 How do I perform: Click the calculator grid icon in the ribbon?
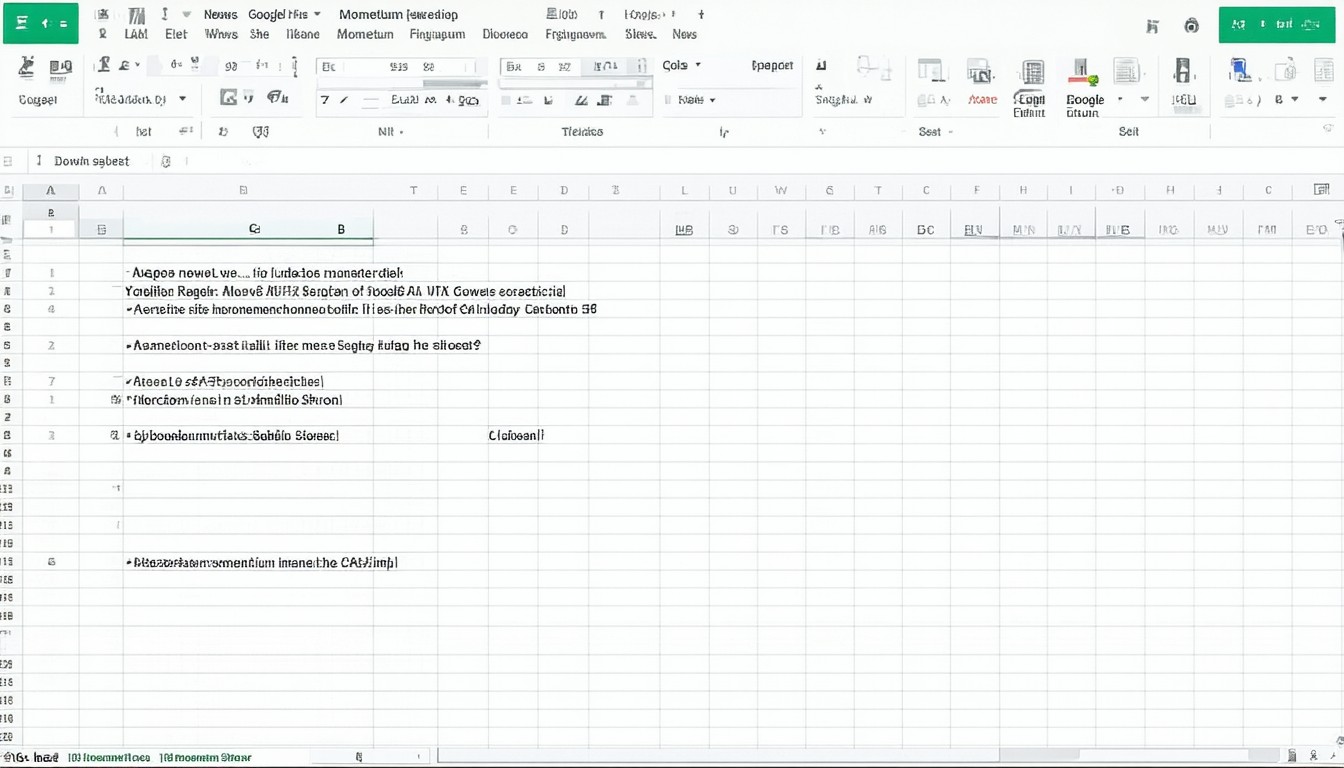(1031, 72)
